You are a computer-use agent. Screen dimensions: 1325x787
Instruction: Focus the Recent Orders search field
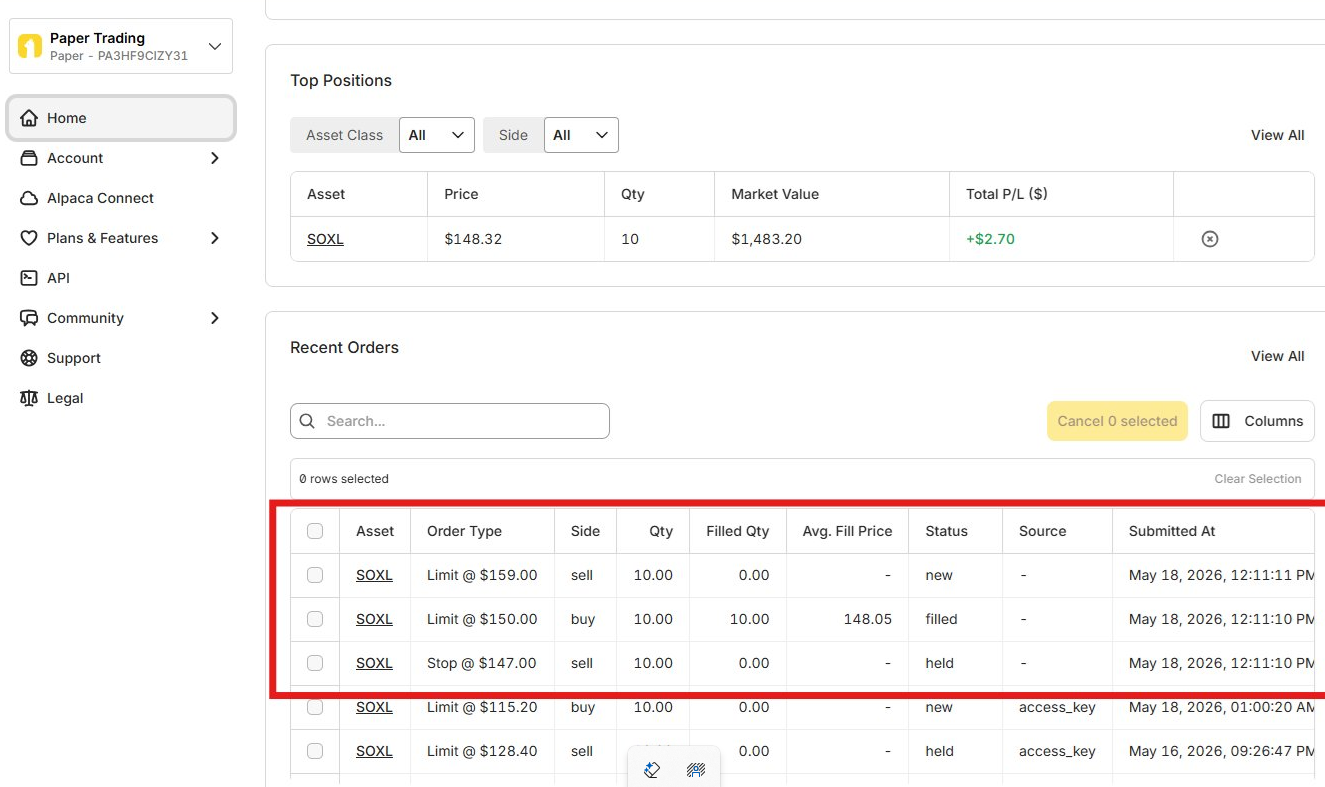[450, 421]
